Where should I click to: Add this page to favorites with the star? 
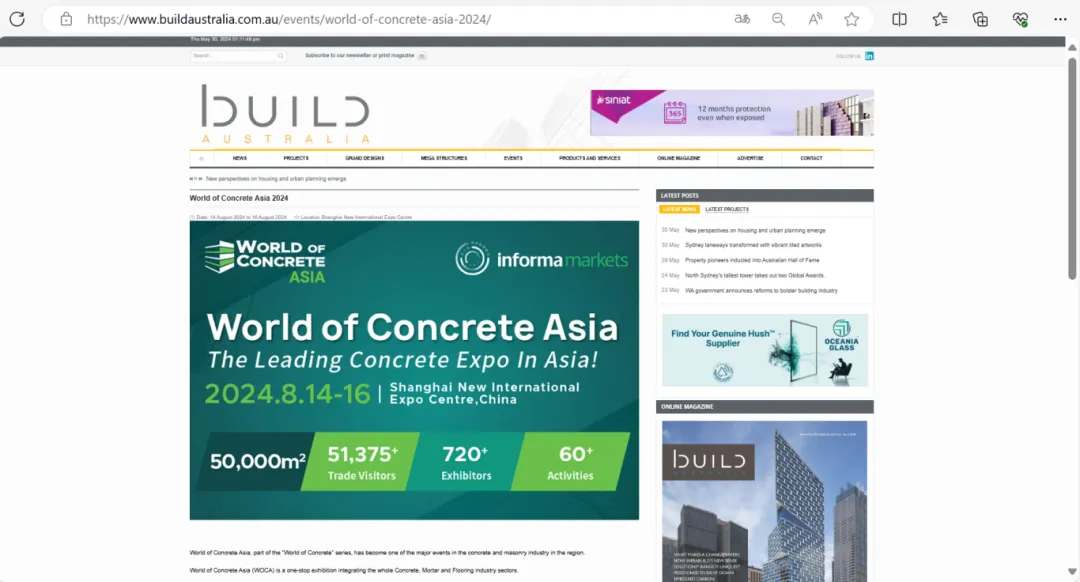pyautogui.click(x=852, y=19)
